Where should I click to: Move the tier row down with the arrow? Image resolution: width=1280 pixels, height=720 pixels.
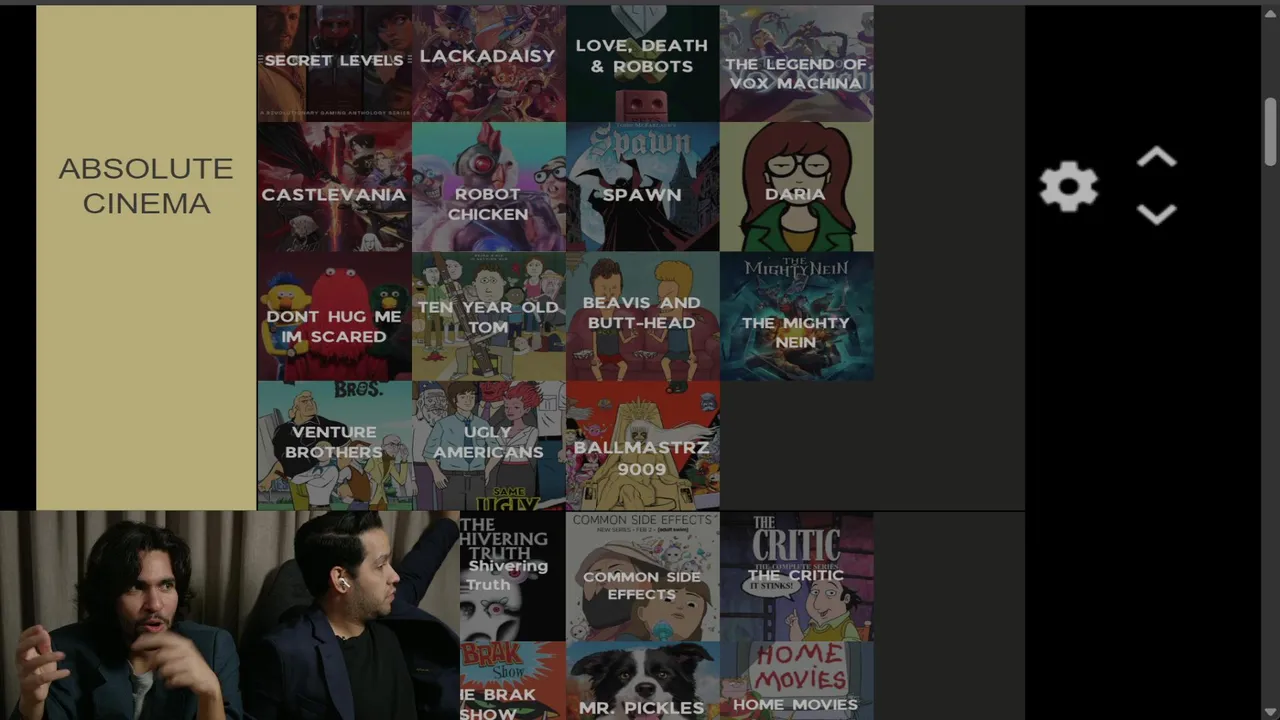pos(1156,214)
